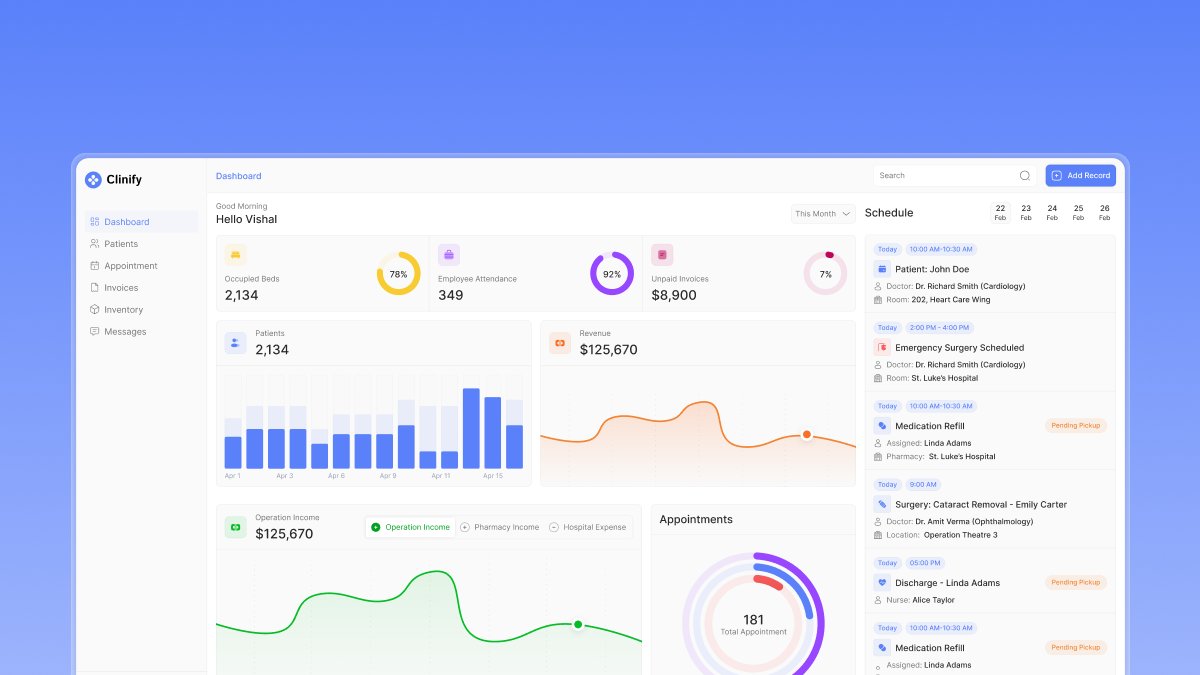Click the Clinify logo icon
Viewport: 1200px width, 675px height.
pos(93,180)
